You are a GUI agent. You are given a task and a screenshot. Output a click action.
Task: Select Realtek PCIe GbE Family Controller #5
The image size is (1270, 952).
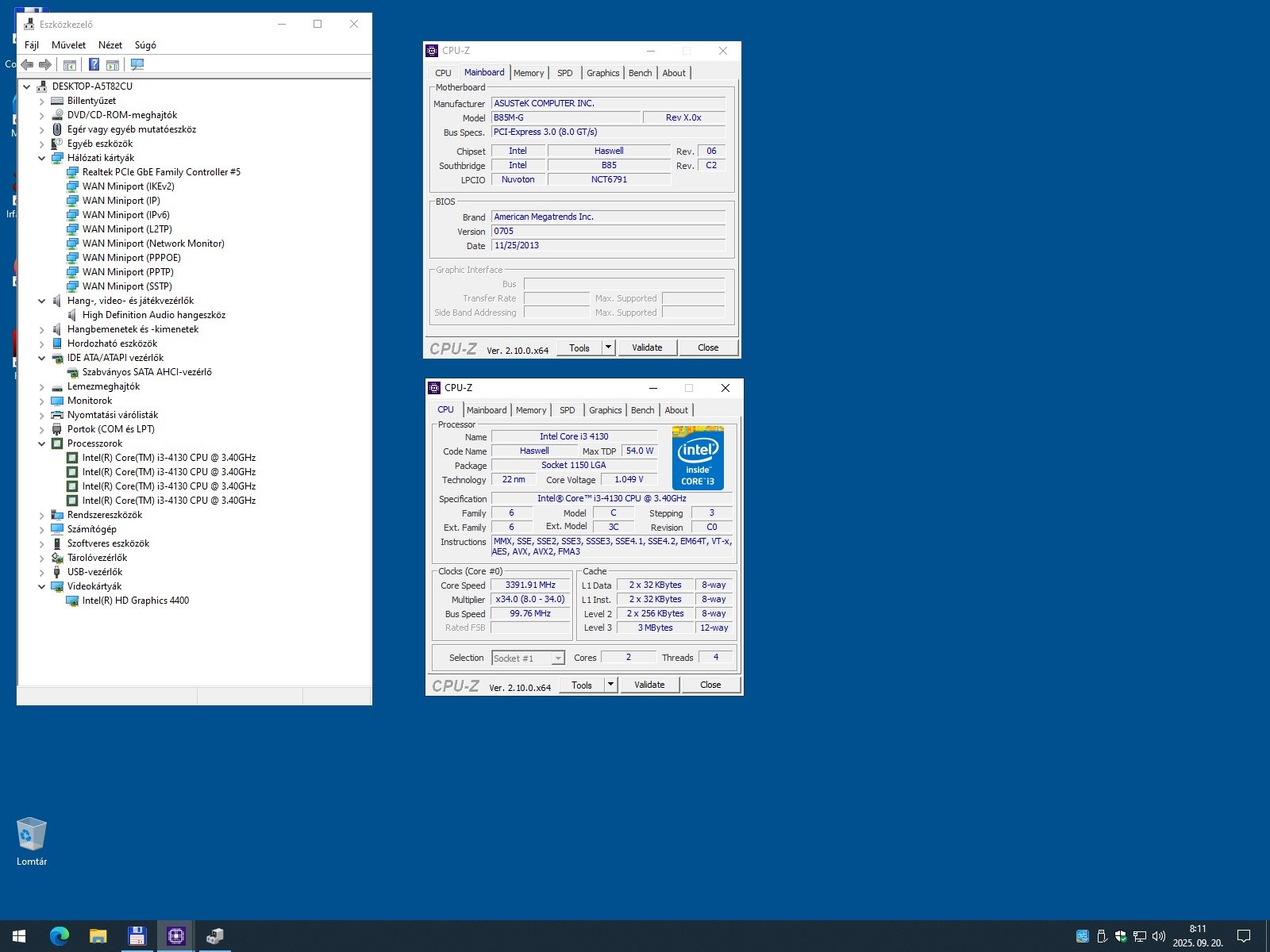coord(161,172)
